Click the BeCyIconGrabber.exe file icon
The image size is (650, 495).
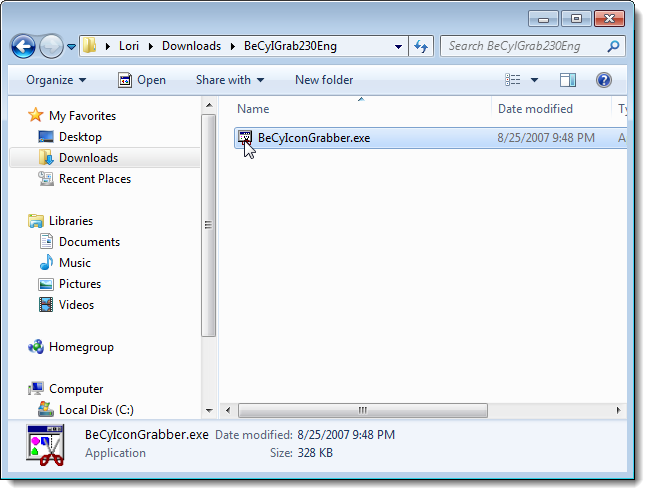pyautogui.click(x=245, y=138)
